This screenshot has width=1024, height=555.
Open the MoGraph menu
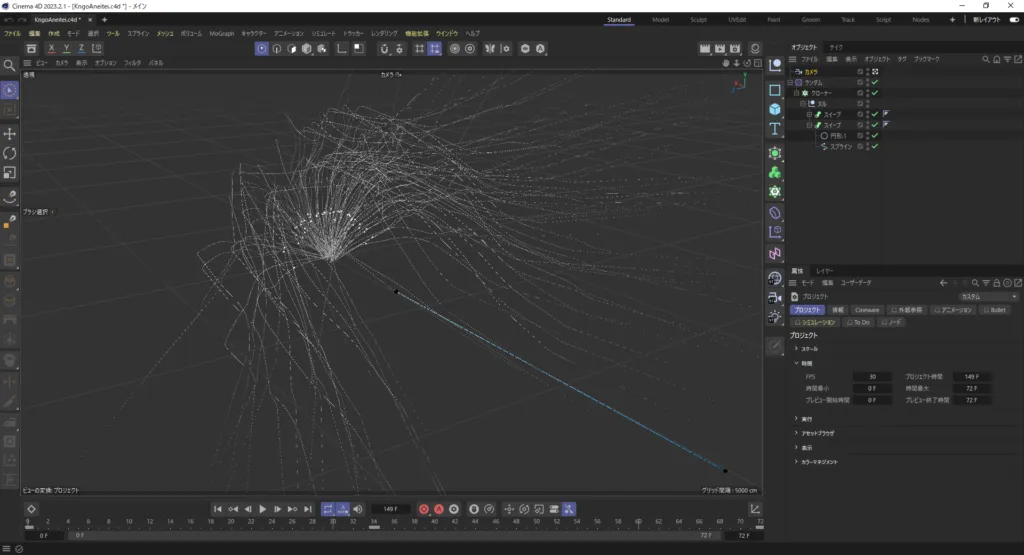[221, 33]
